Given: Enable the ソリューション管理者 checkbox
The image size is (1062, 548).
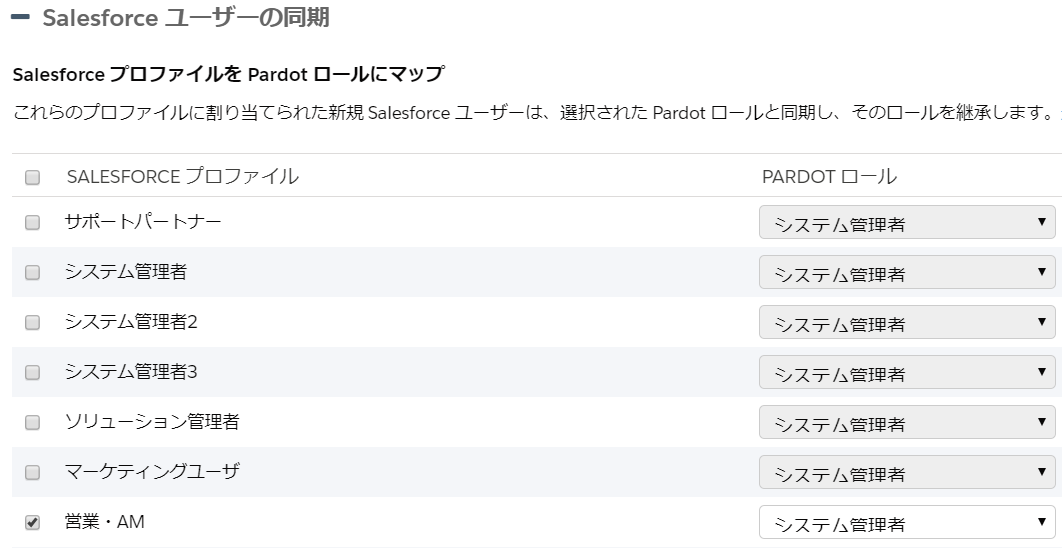Looking at the screenshot, I should 33,423.
